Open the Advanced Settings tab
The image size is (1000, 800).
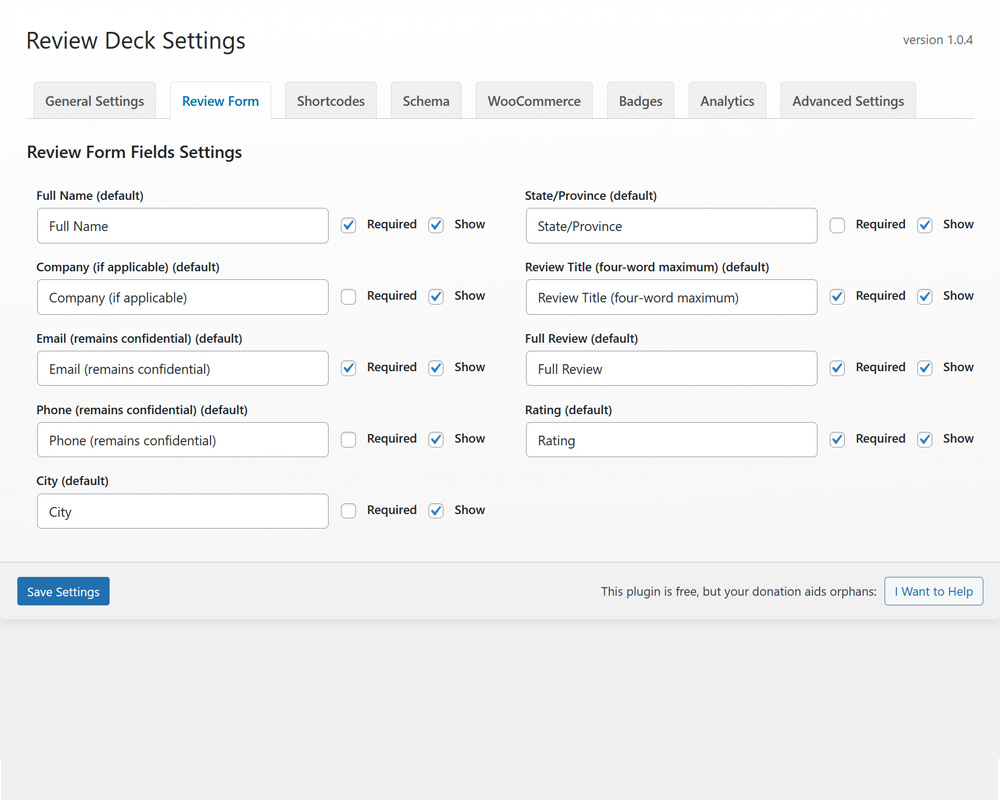pos(847,100)
